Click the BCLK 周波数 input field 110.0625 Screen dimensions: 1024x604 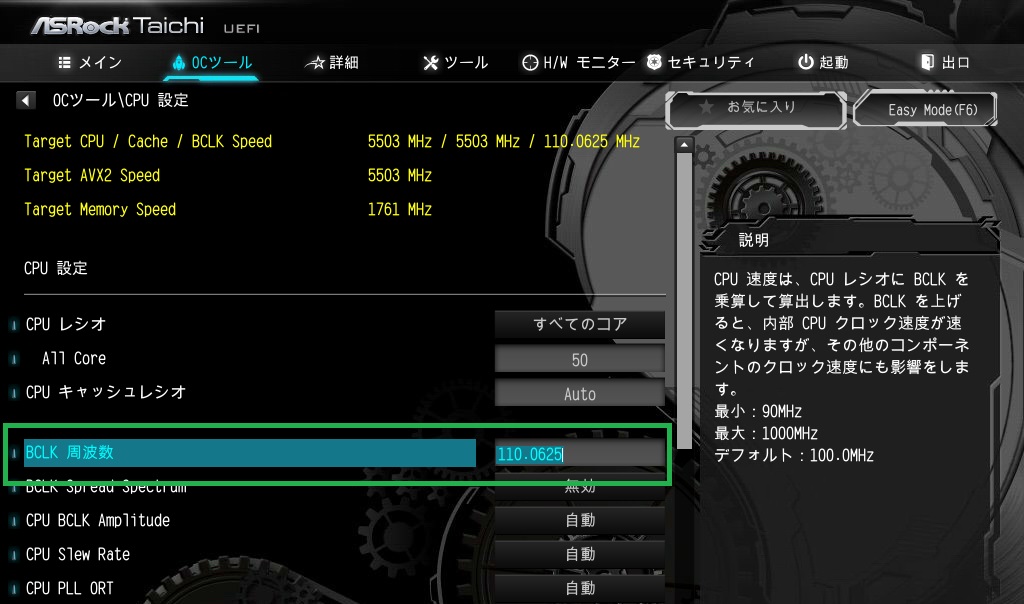point(580,454)
